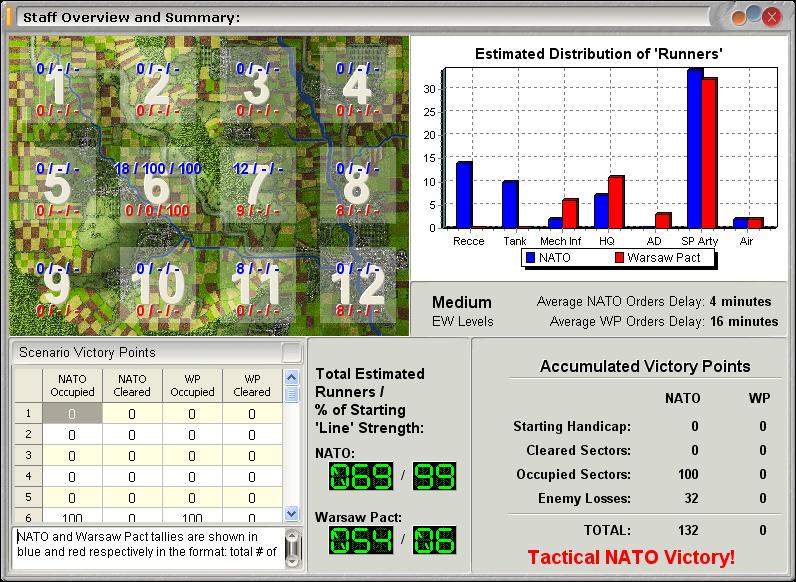Click the orange grip at title bar start
This screenshot has width=796, height=582.
tap(9, 17)
